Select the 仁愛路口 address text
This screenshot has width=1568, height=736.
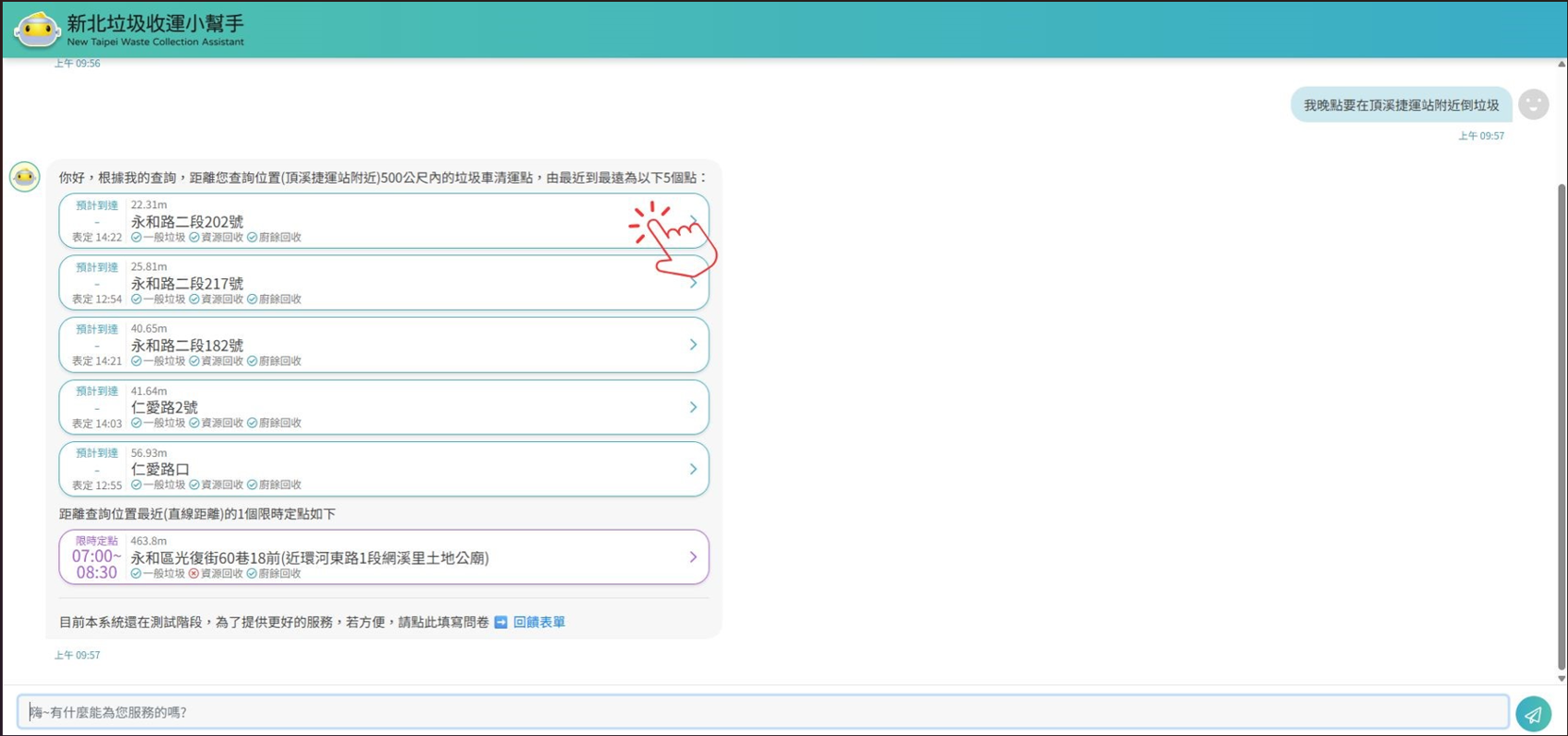click(160, 469)
